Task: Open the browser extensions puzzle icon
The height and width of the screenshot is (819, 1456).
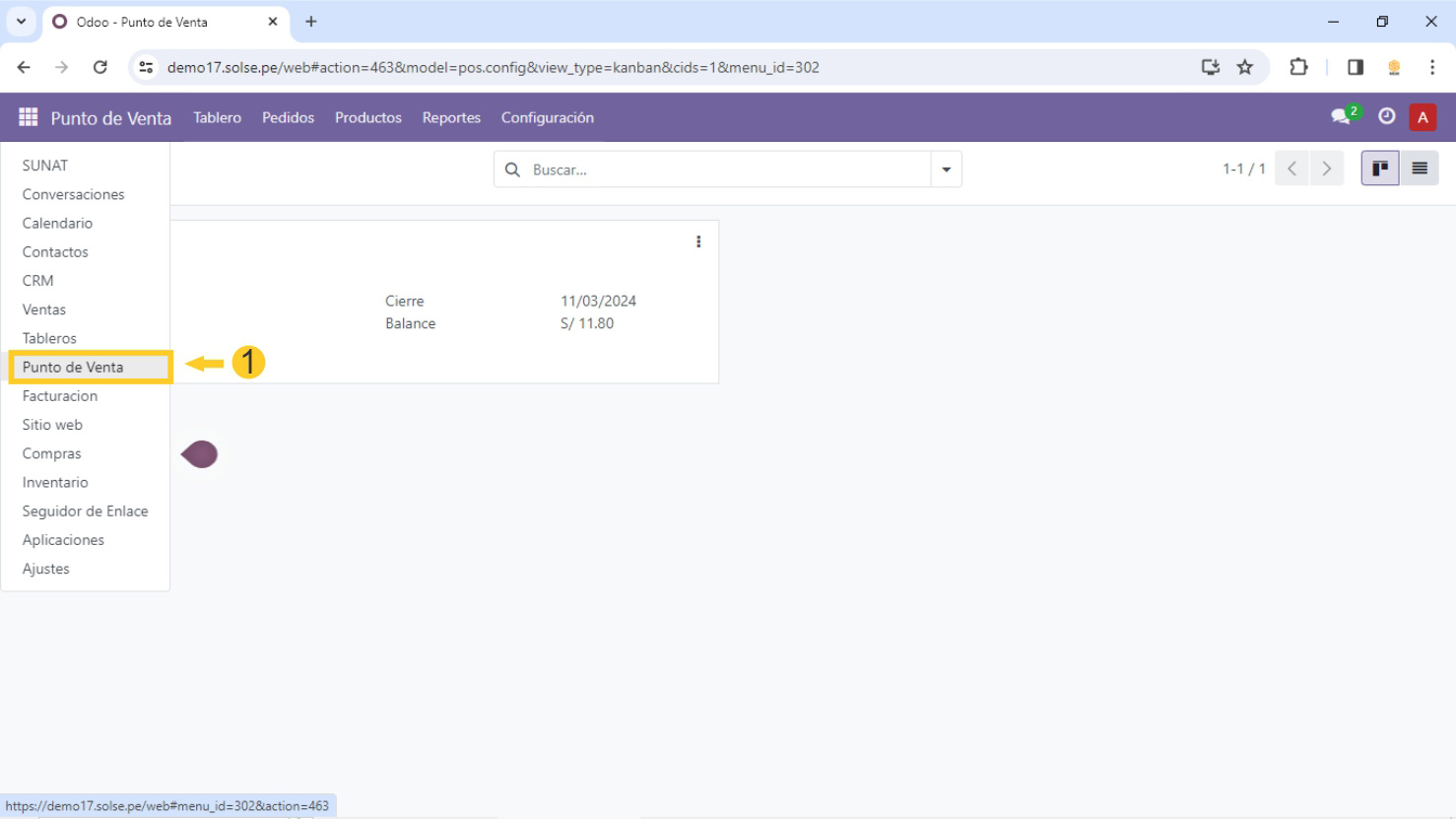Action: (1298, 67)
